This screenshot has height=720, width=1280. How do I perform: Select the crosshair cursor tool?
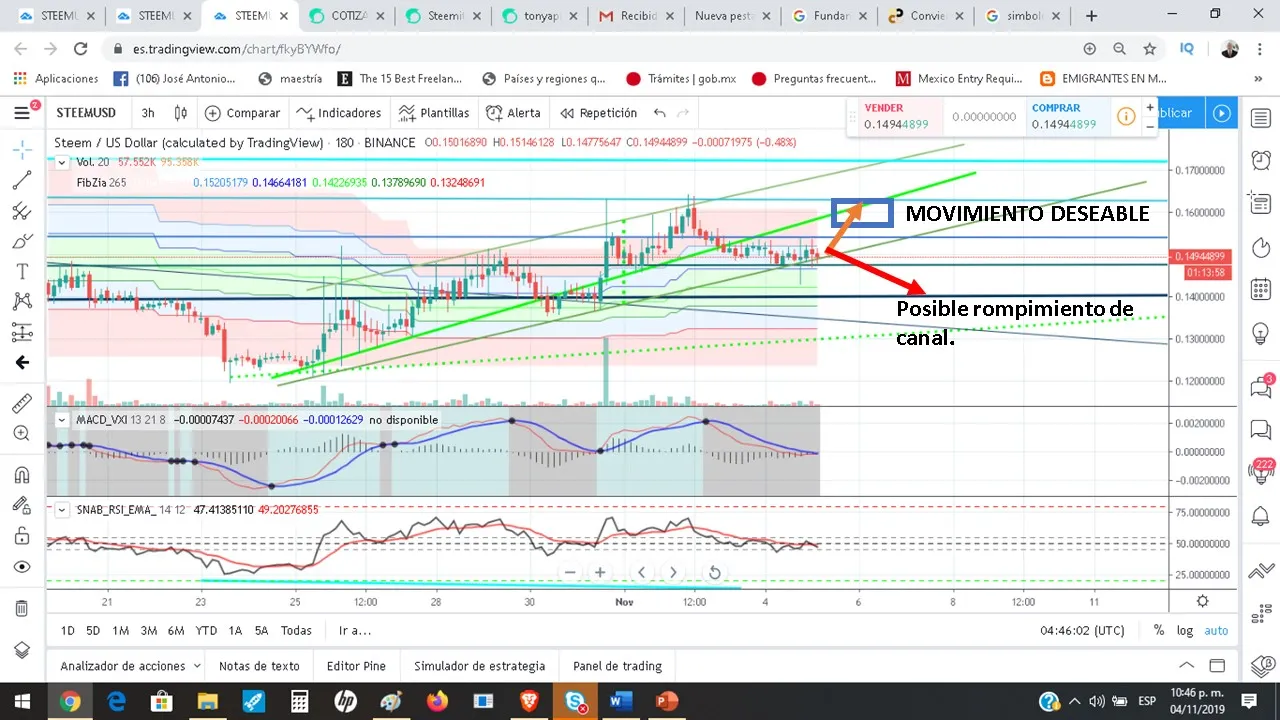(22, 150)
